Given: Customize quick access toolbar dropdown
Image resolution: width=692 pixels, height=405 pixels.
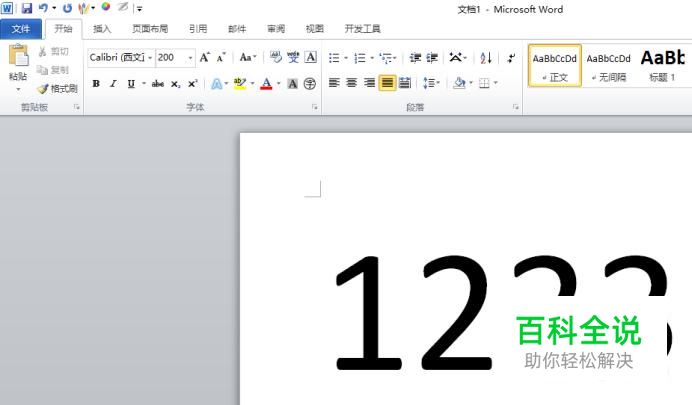Looking at the screenshot, I should click(139, 8).
